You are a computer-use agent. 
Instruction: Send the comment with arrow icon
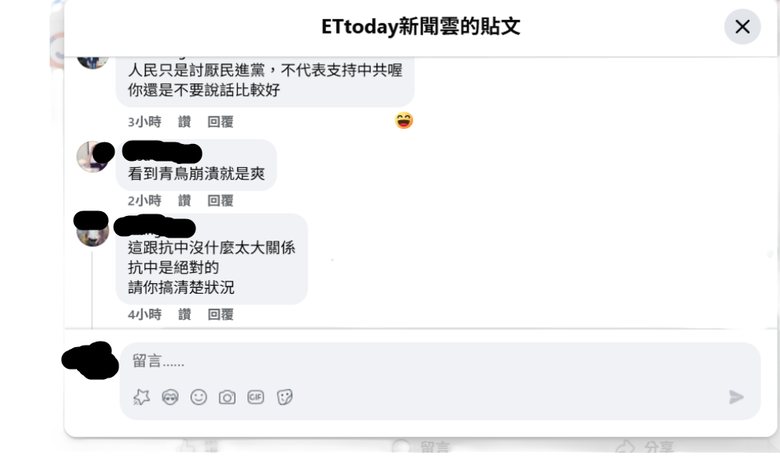736,397
